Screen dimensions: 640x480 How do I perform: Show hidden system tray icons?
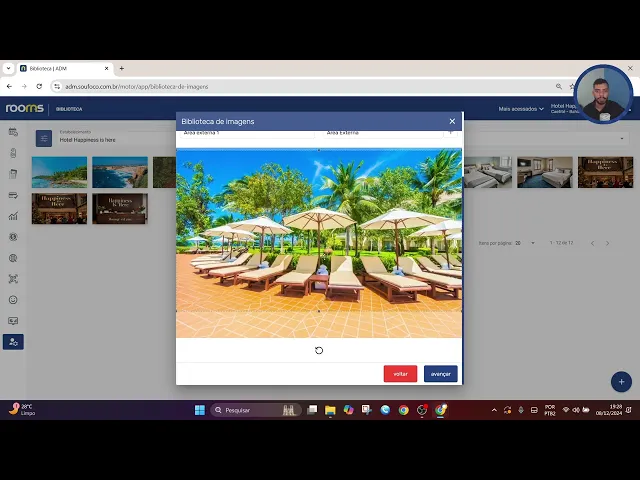pos(494,410)
